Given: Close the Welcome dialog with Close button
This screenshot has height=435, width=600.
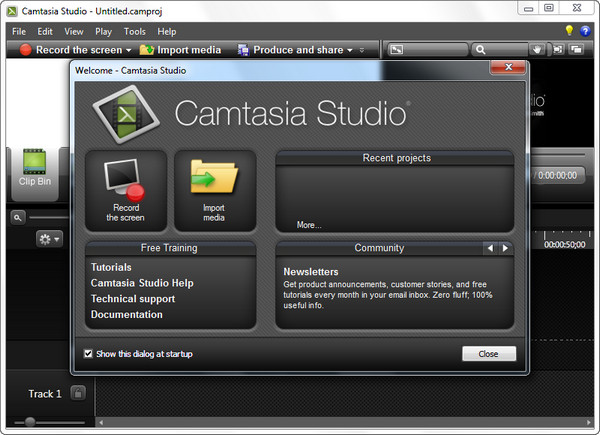Looking at the screenshot, I should click(x=488, y=354).
